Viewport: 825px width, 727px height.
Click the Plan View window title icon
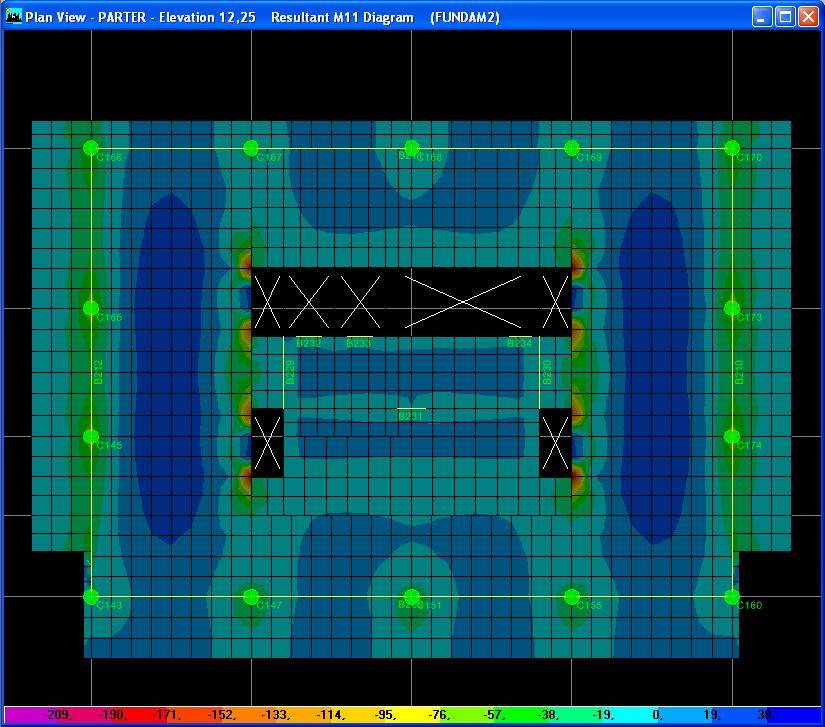point(14,17)
